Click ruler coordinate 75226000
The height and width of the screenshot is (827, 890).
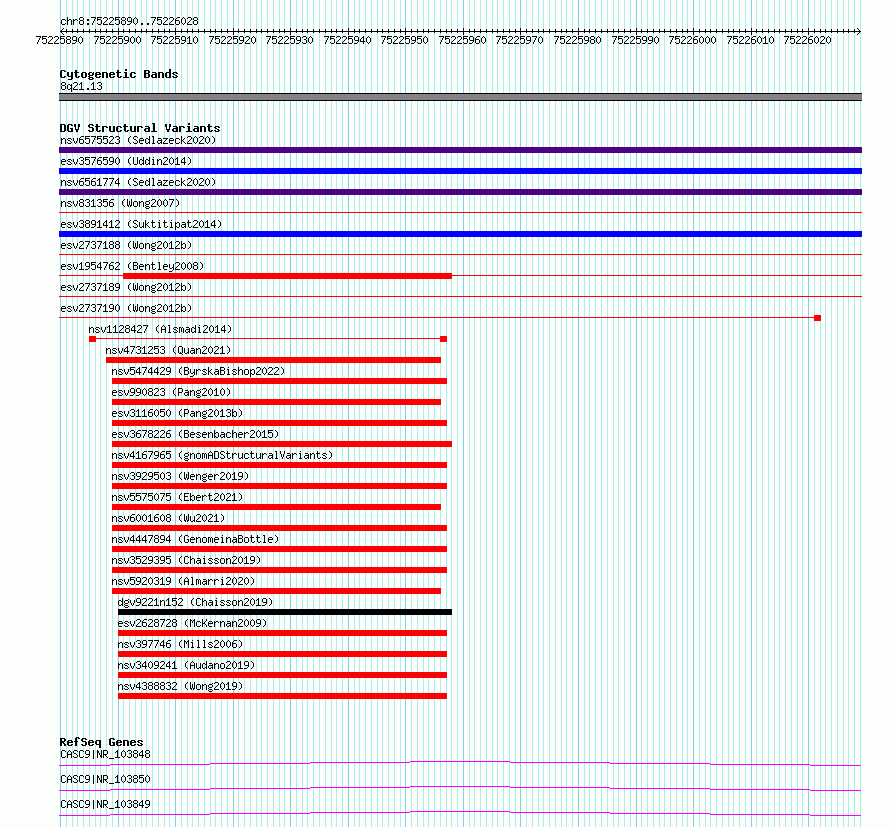(692, 40)
